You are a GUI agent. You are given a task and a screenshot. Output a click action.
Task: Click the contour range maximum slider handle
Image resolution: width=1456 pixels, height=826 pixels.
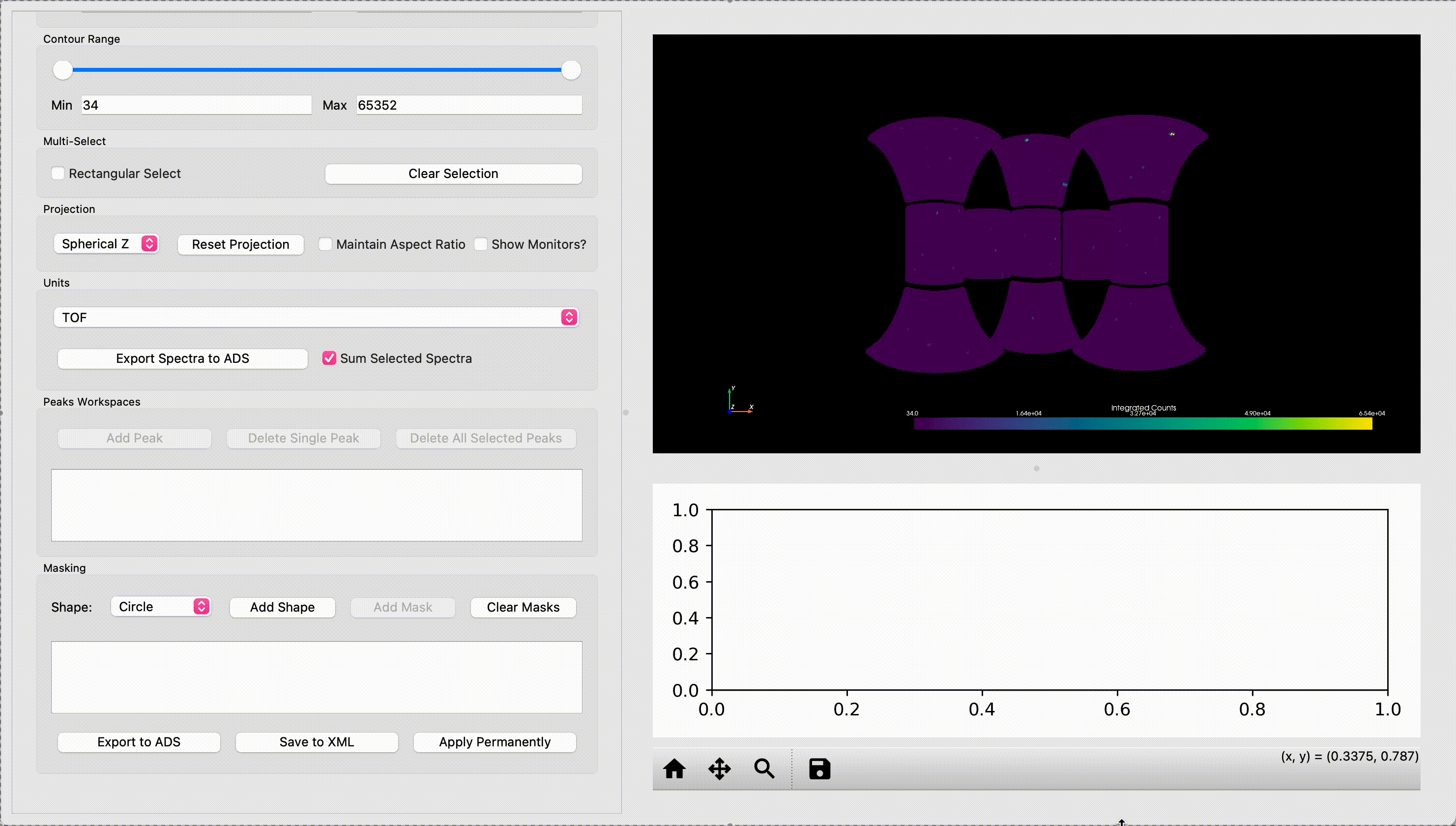pyautogui.click(x=571, y=70)
